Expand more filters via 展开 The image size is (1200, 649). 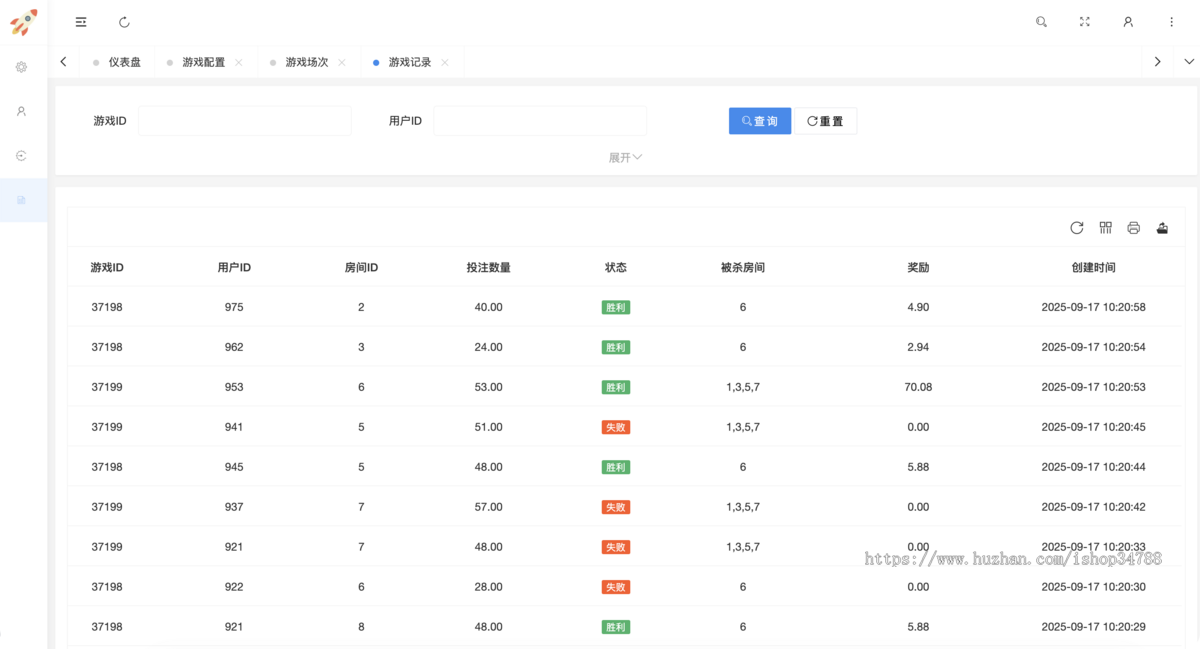coord(625,158)
